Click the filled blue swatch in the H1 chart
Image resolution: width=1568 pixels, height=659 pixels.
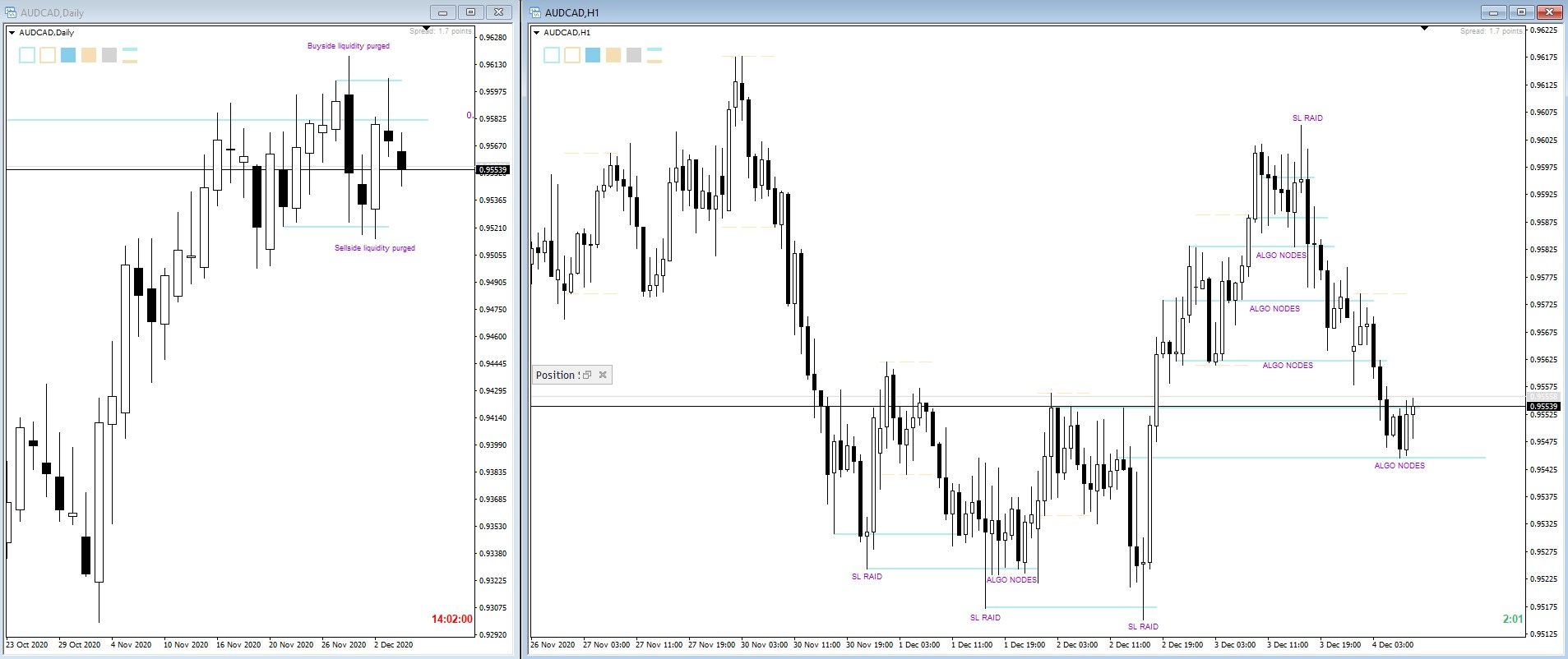[x=593, y=55]
